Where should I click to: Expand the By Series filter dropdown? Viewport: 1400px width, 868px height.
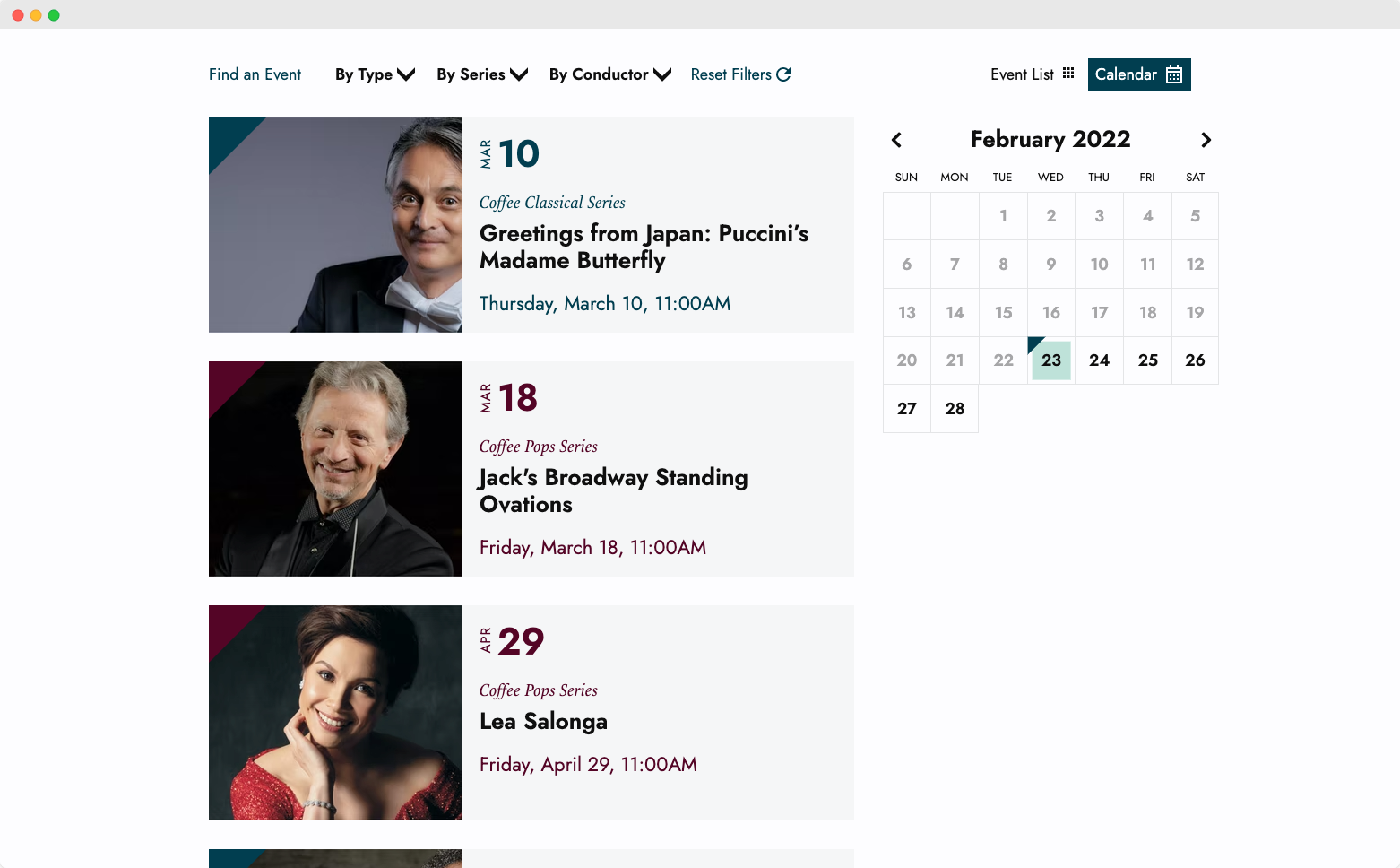[482, 74]
